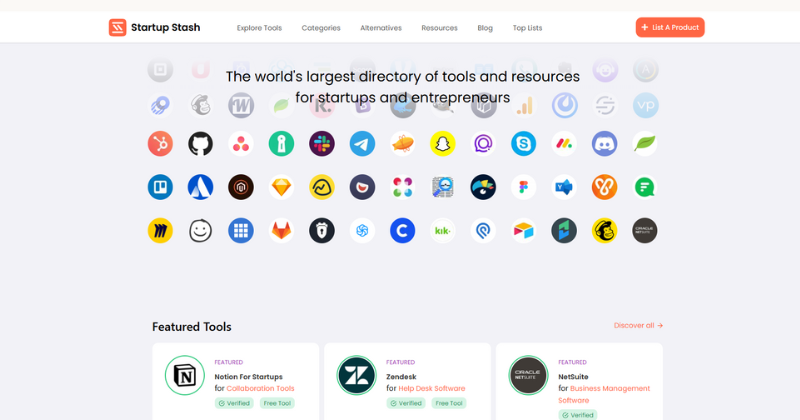Click the Verified badge on Notion card
800x420 pixels.
click(234, 403)
